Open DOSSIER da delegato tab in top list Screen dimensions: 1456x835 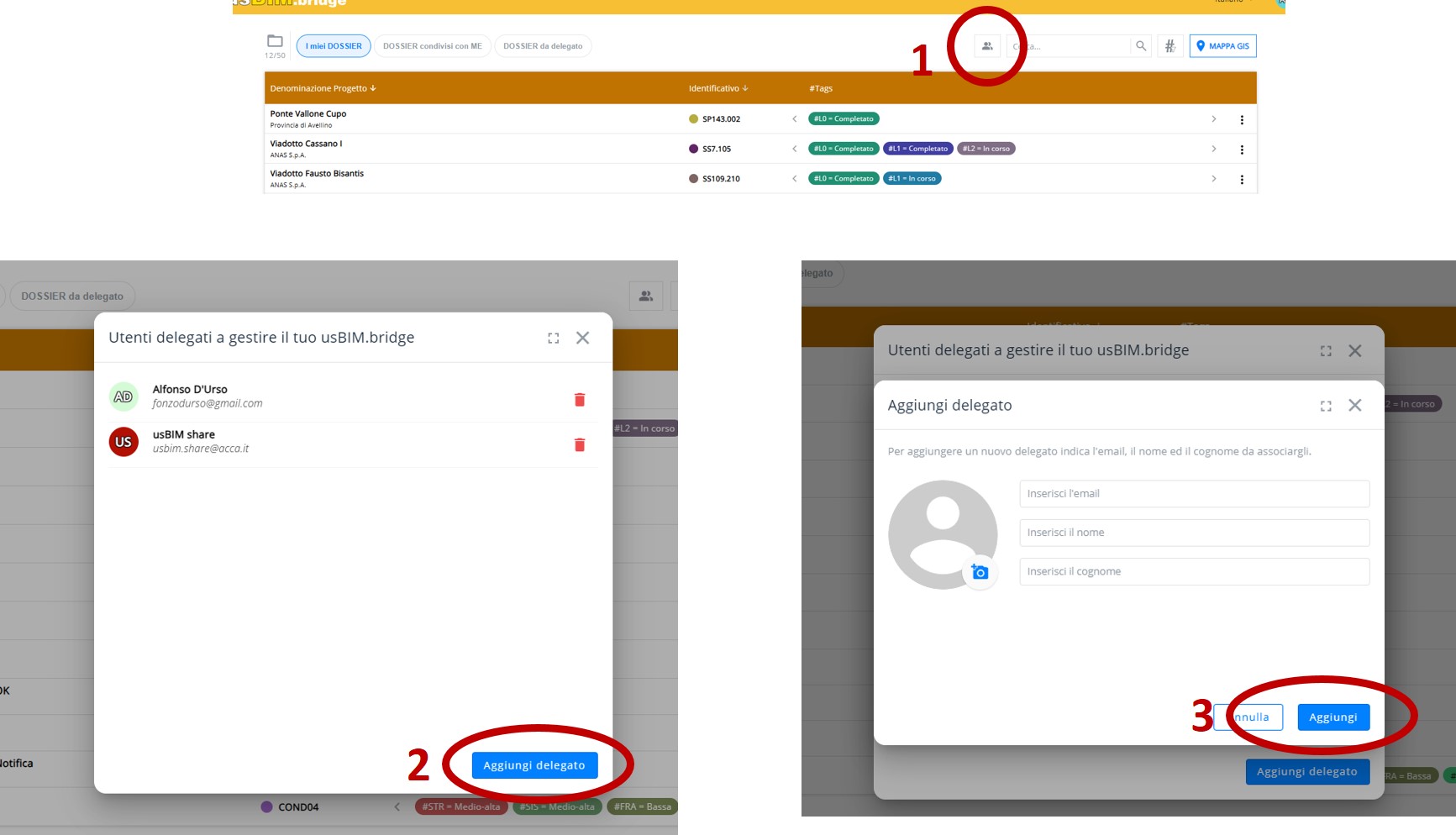click(x=543, y=46)
